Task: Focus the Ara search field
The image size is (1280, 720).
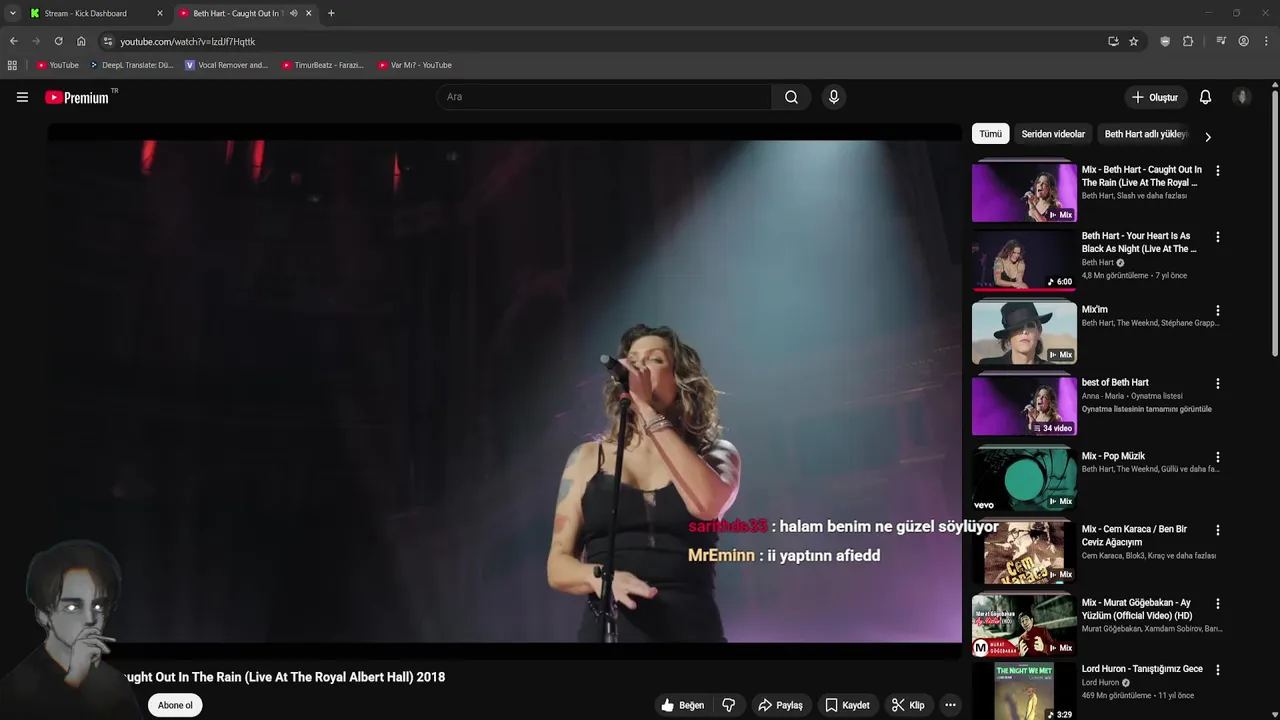Action: coord(604,97)
